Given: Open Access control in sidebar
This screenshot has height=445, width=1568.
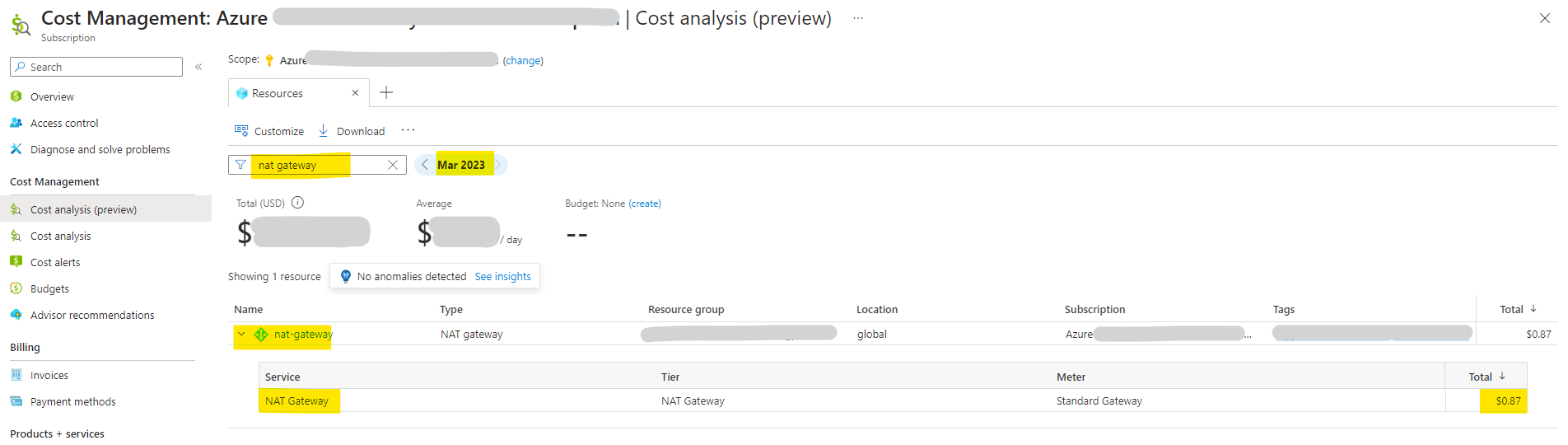Looking at the screenshot, I should coord(64,124).
